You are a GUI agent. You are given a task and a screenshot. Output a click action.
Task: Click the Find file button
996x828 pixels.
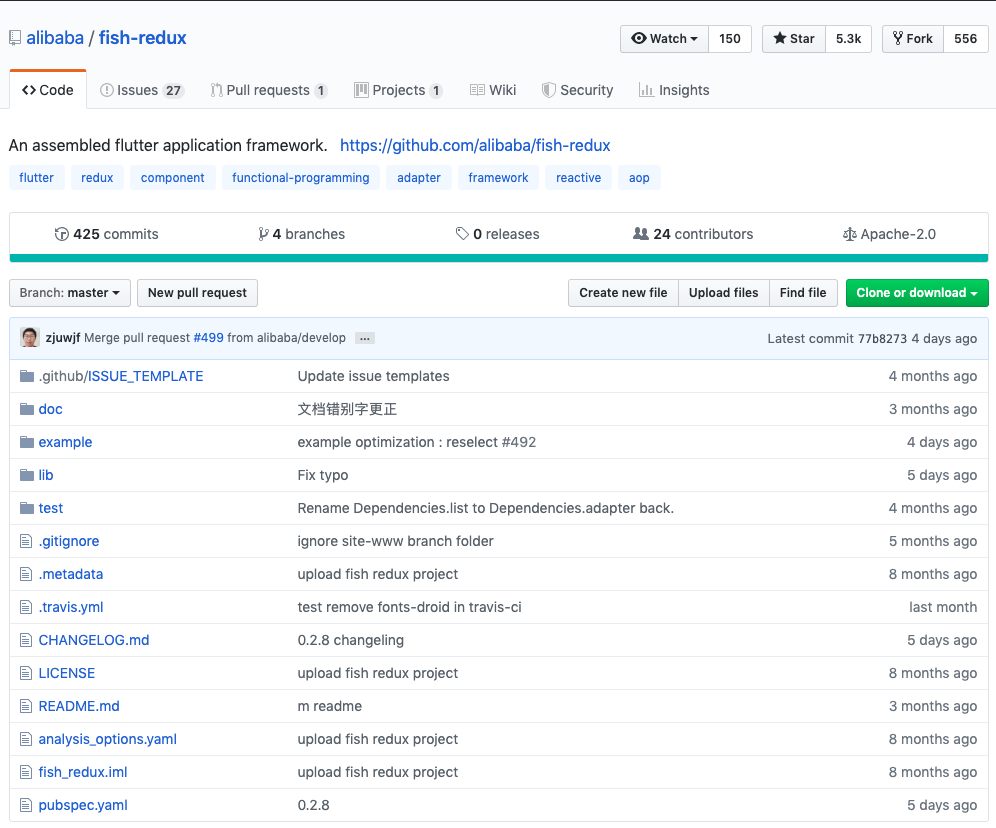(803, 293)
